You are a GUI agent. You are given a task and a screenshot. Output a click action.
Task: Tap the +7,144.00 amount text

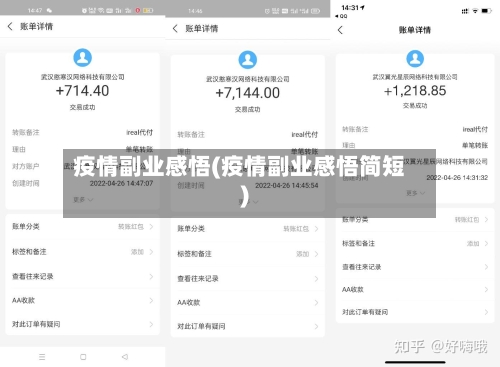(248, 93)
